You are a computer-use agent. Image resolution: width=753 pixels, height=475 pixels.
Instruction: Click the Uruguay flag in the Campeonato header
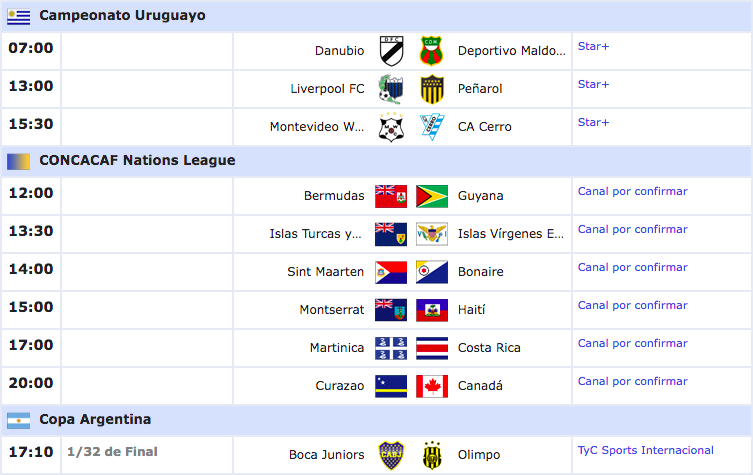pyautogui.click(x=19, y=16)
